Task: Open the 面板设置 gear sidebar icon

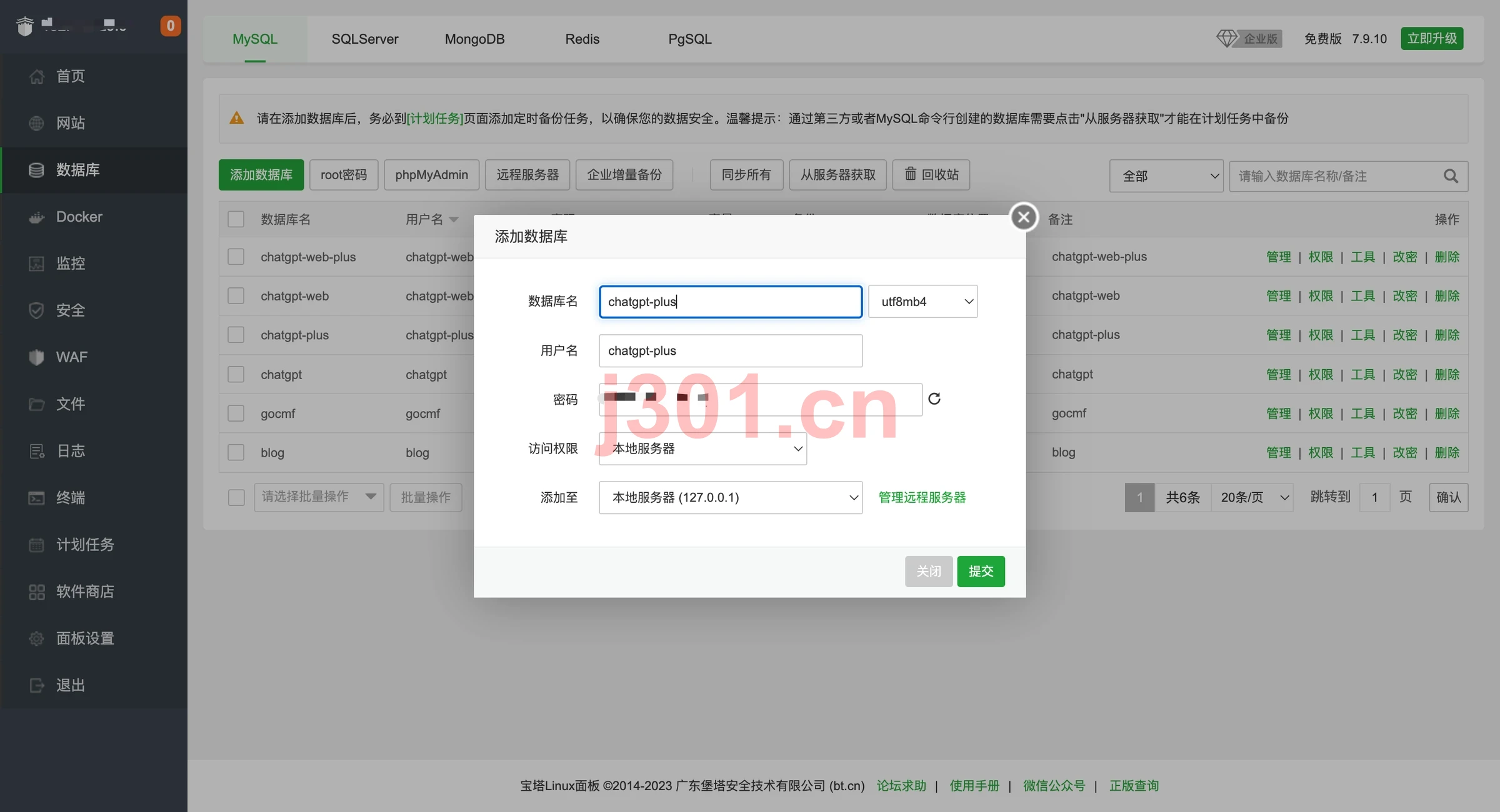Action: [36, 638]
